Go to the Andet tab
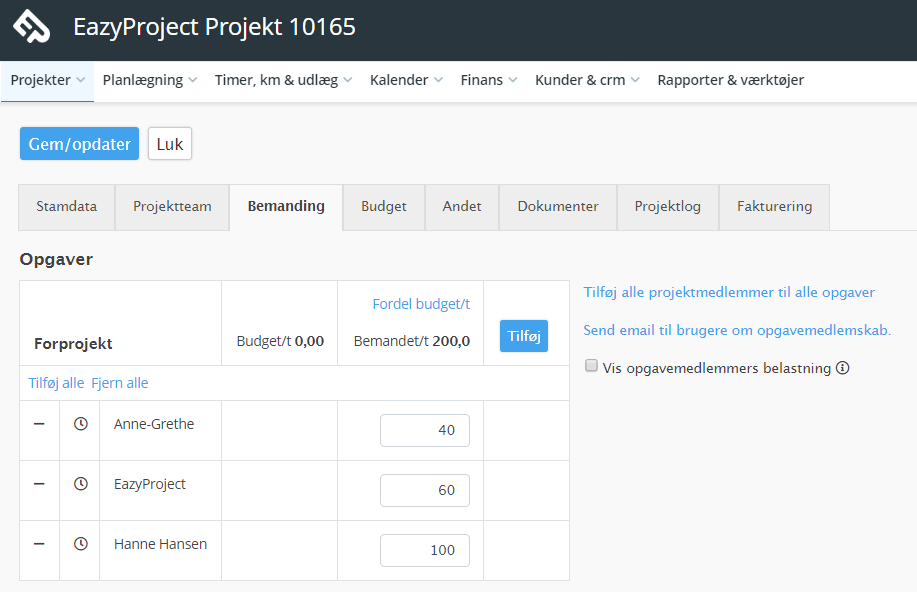The height and width of the screenshot is (592, 917). pos(462,206)
